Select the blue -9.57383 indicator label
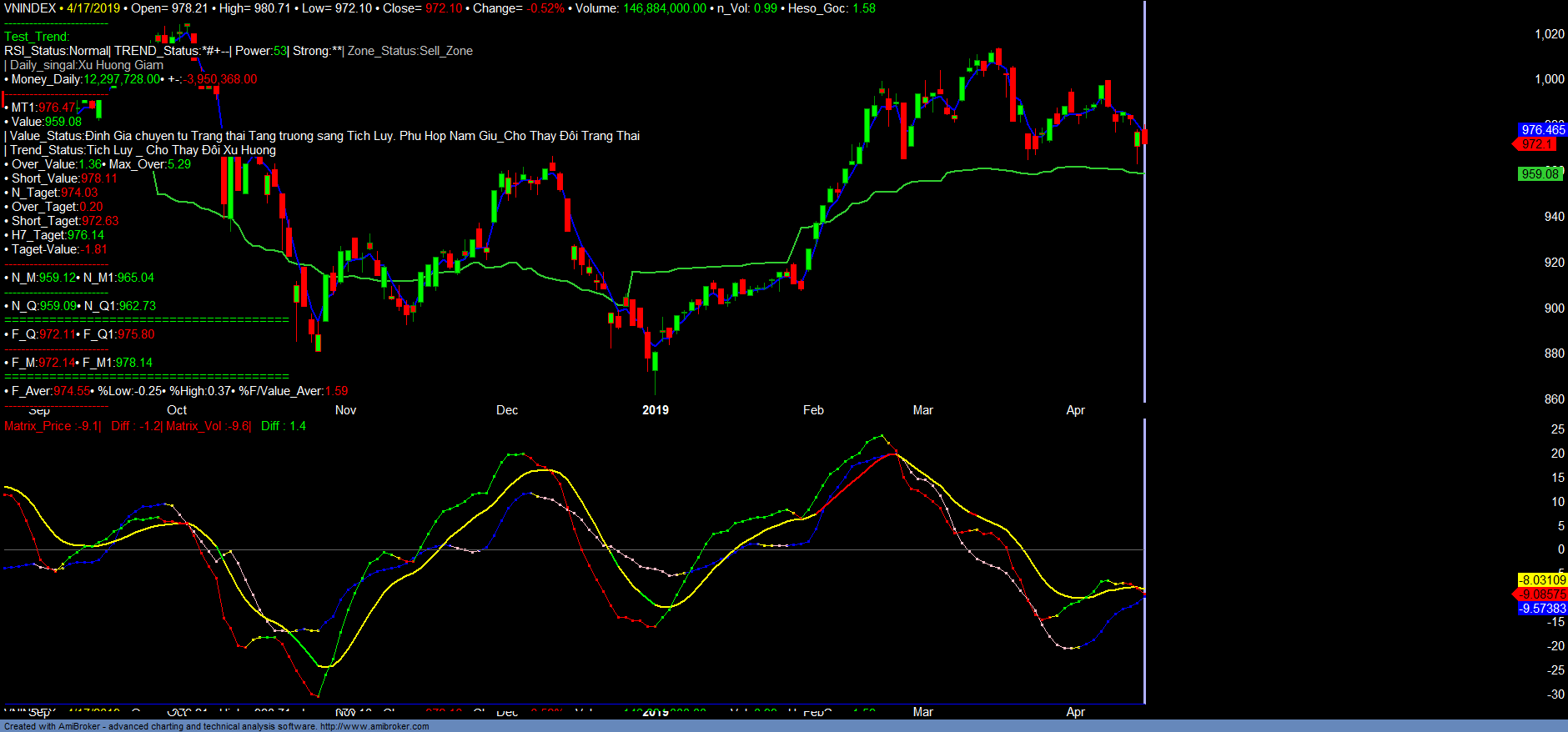This screenshot has height=732, width=1568. pos(1542,609)
